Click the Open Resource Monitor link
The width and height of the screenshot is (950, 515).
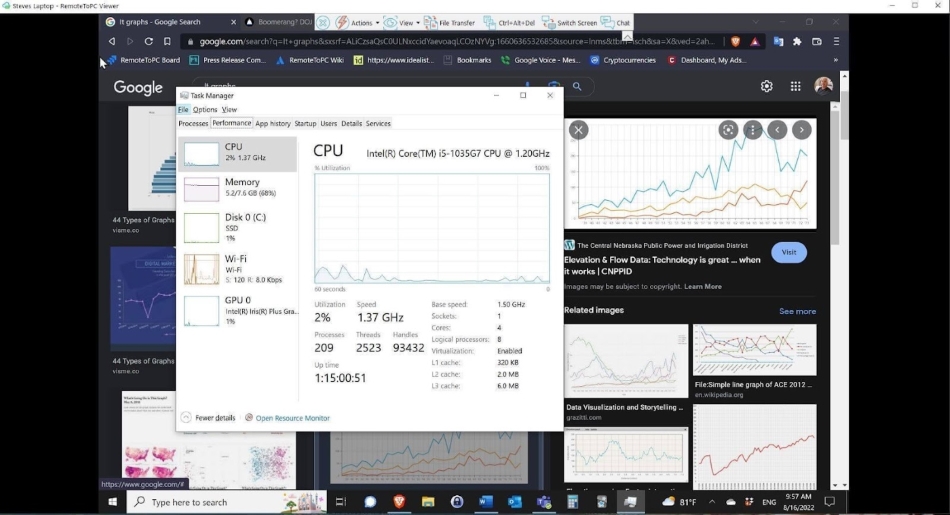coord(292,418)
